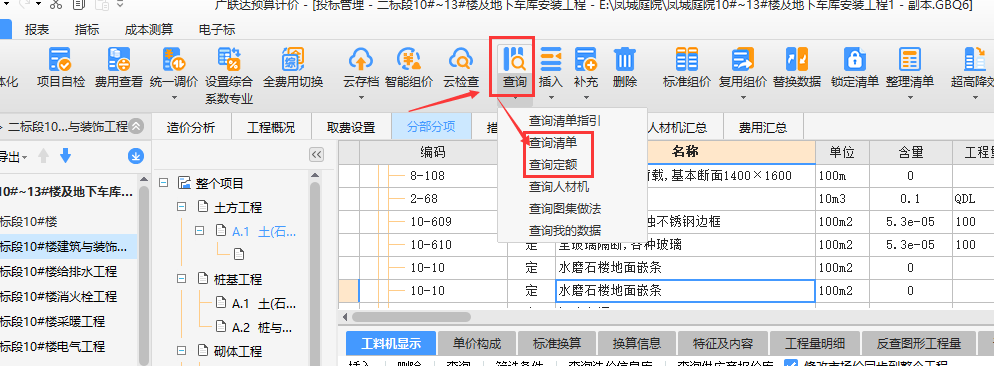This screenshot has width=994, height=366.
Task: Open the dropdown arrow under 统一调价
Action: 174,98
